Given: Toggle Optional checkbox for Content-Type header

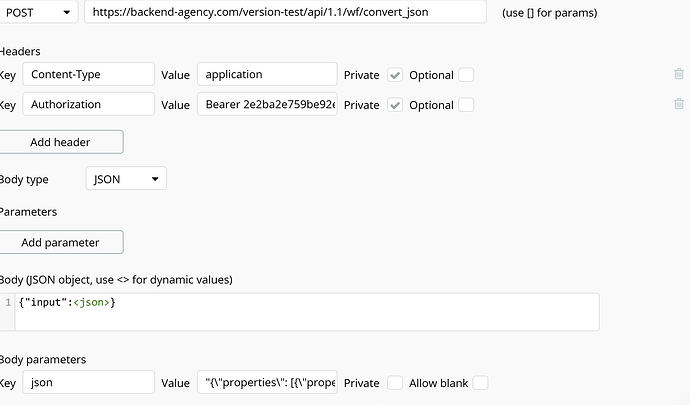Looking at the screenshot, I should (x=466, y=75).
